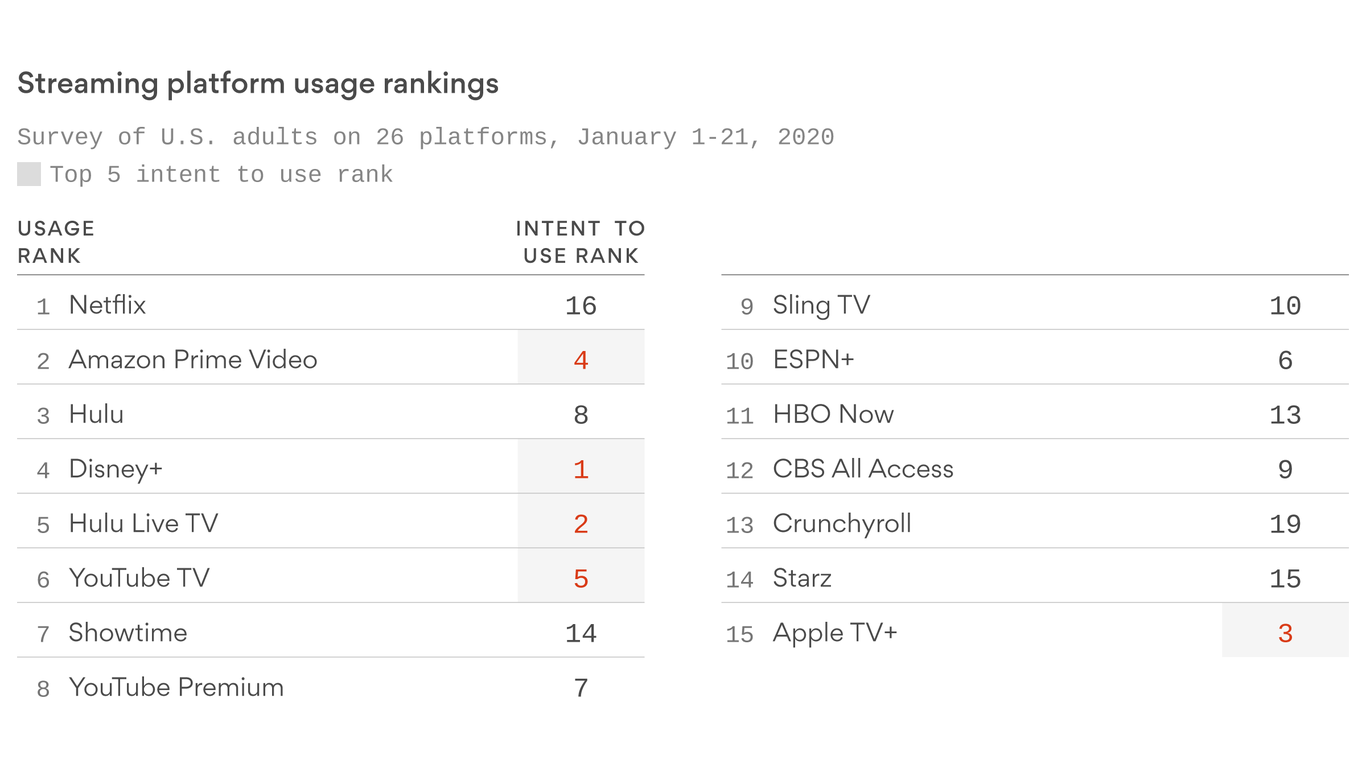1366x768 pixels.
Task: Click the Crunchyroll row label
Action: tap(842, 524)
